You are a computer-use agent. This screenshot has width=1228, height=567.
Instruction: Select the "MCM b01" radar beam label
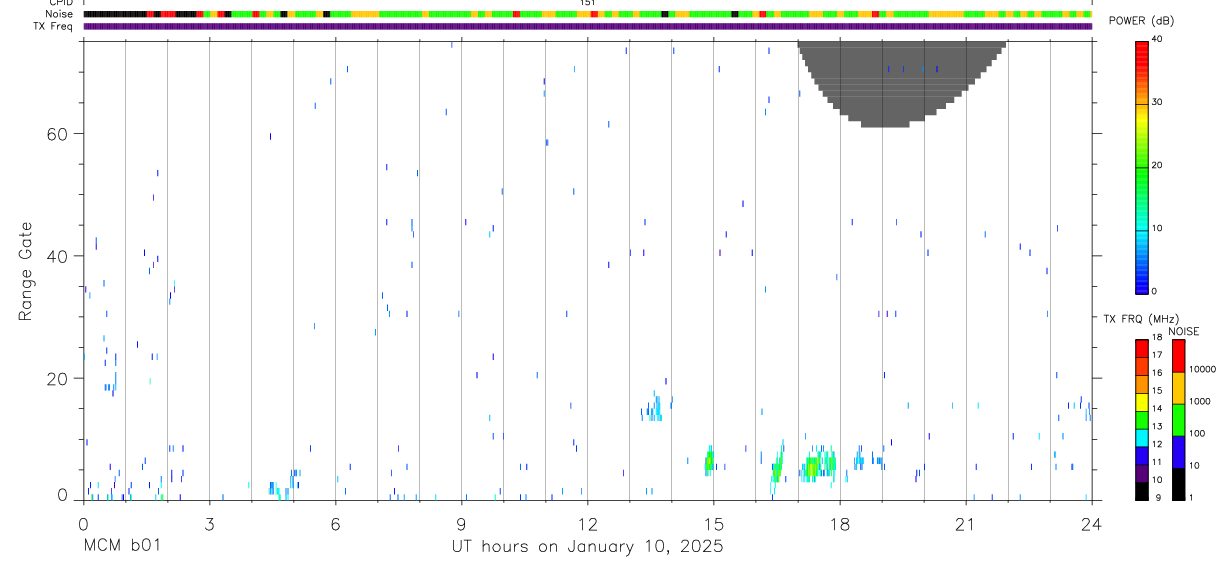coord(121,546)
